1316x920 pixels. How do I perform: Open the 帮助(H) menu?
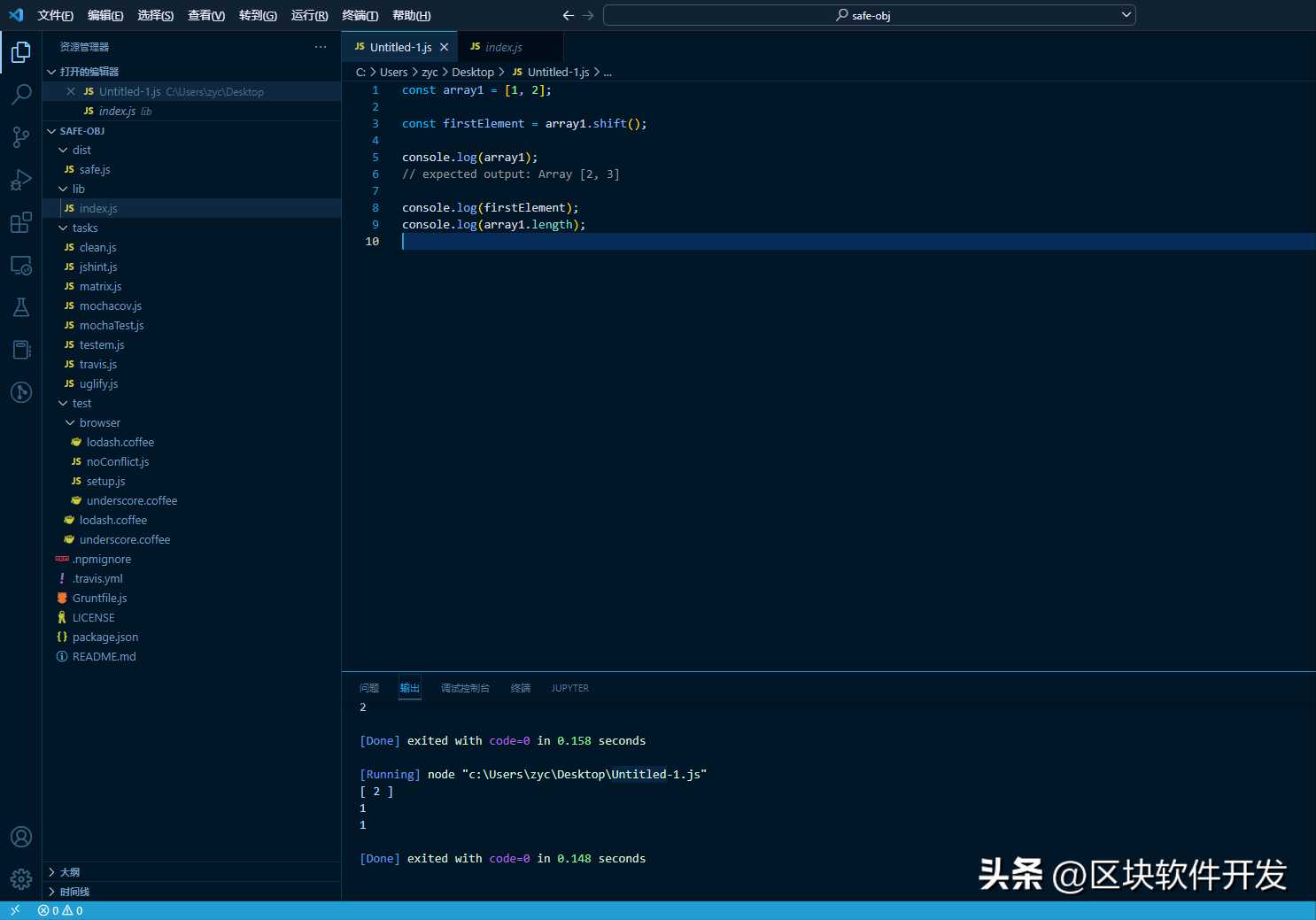[x=411, y=15]
